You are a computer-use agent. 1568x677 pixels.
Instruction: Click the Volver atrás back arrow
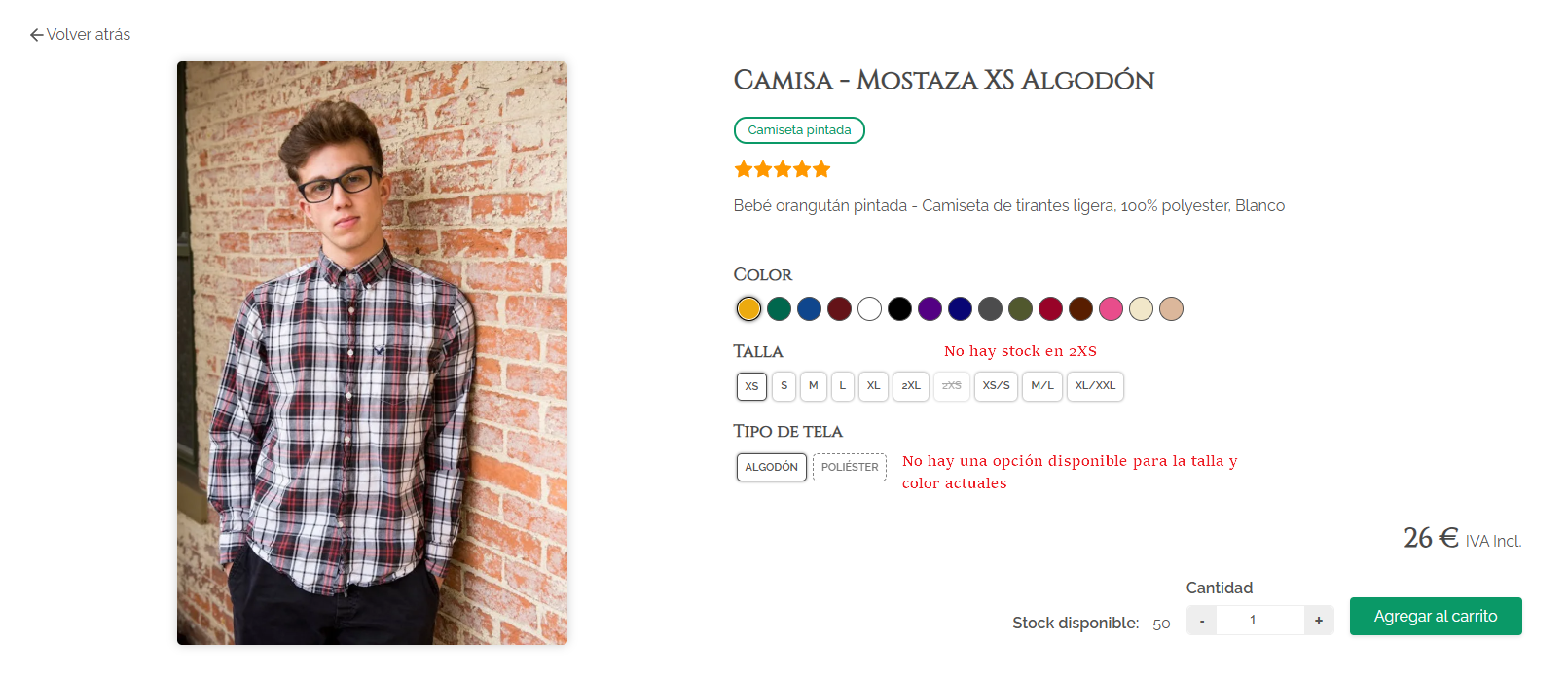pyautogui.click(x=37, y=35)
